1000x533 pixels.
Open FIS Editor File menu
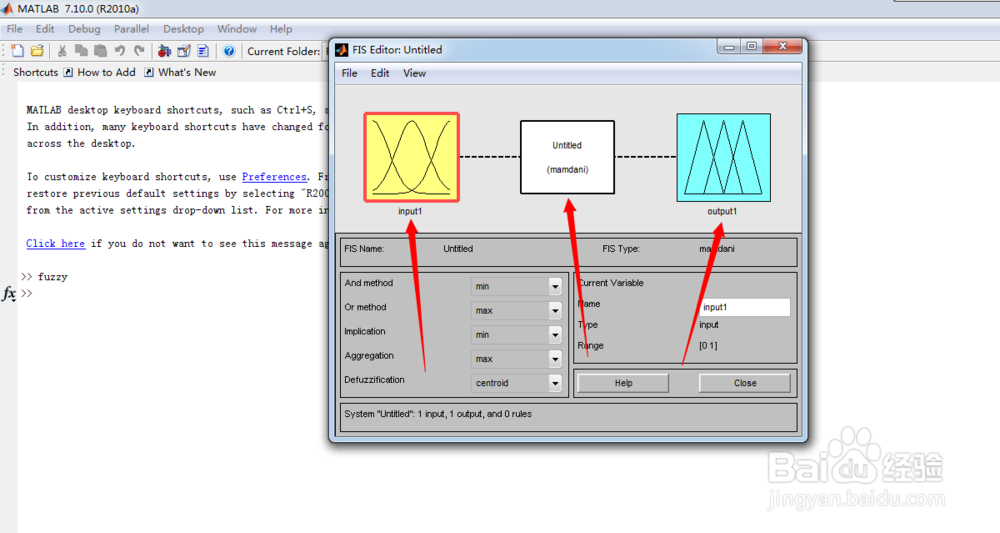coord(349,73)
